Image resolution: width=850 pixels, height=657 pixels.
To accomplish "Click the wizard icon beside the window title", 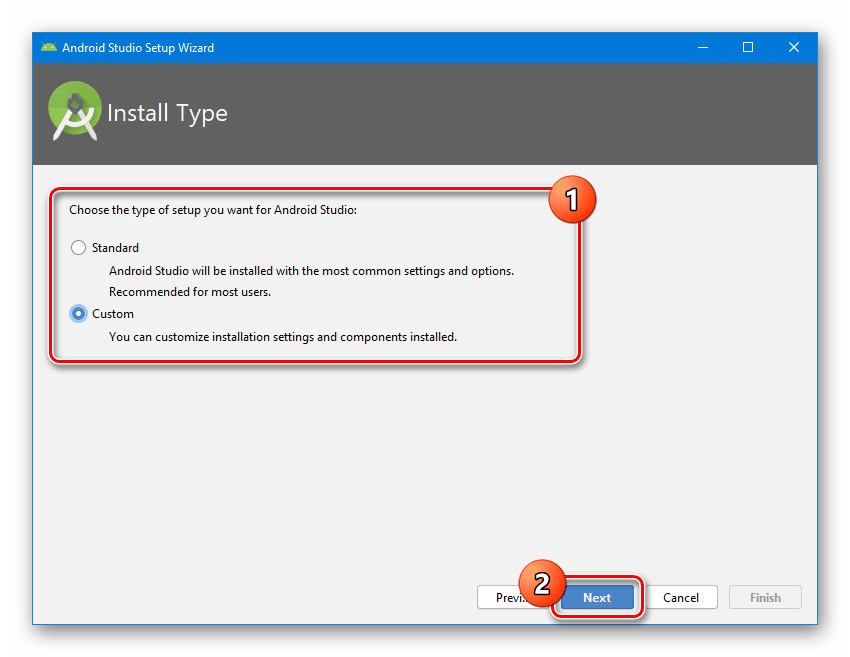I will tap(48, 47).
